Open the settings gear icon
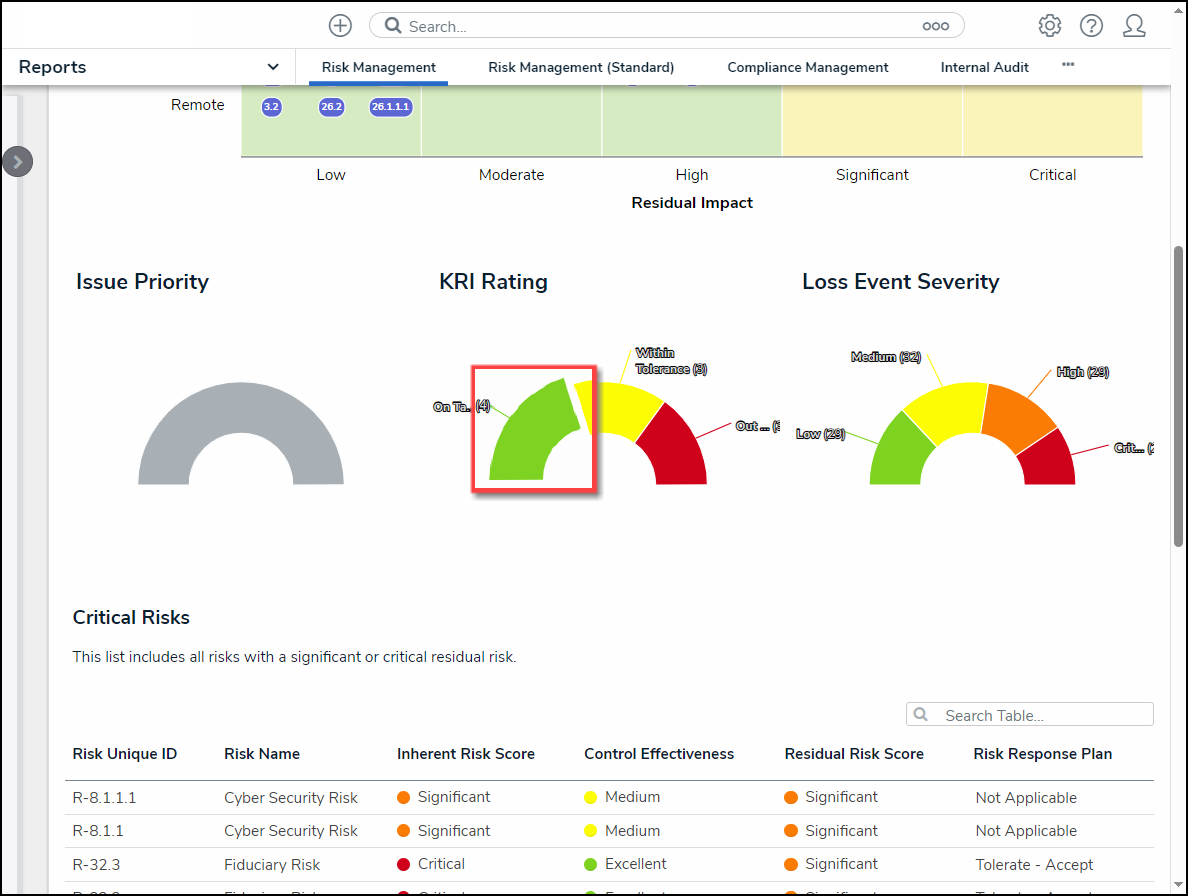This screenshot has height=896, width=1188. (x=1049, y=26)
